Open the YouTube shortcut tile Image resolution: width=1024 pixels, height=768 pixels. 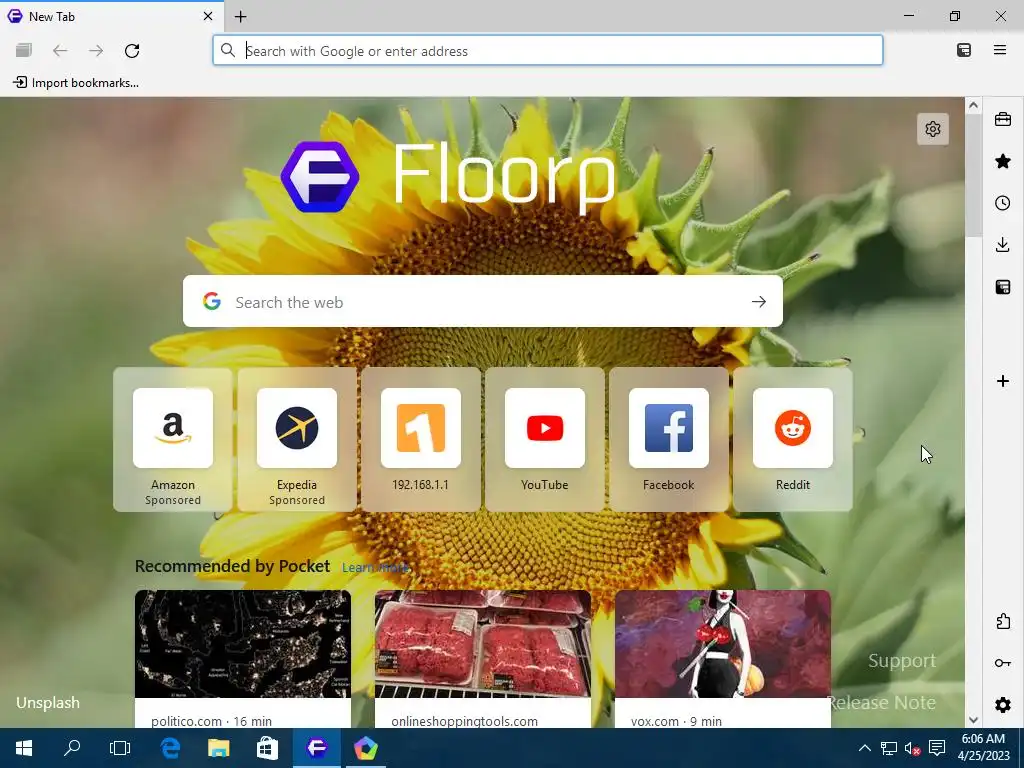545,440
